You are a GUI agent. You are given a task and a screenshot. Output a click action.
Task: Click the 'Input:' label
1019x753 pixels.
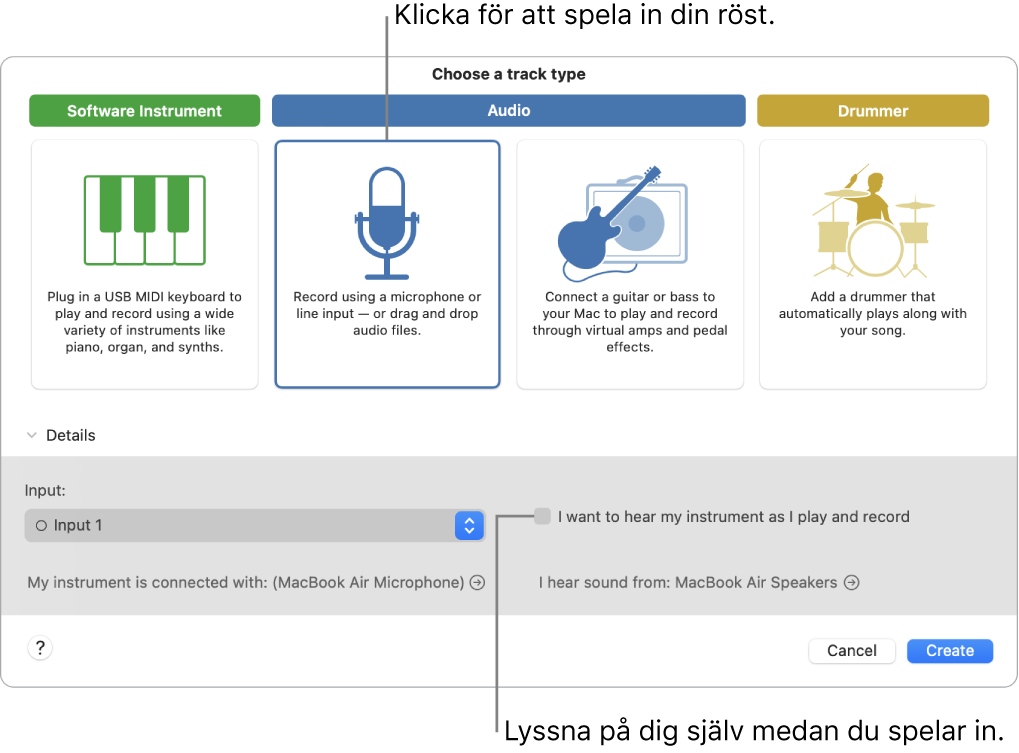[45, 491]
